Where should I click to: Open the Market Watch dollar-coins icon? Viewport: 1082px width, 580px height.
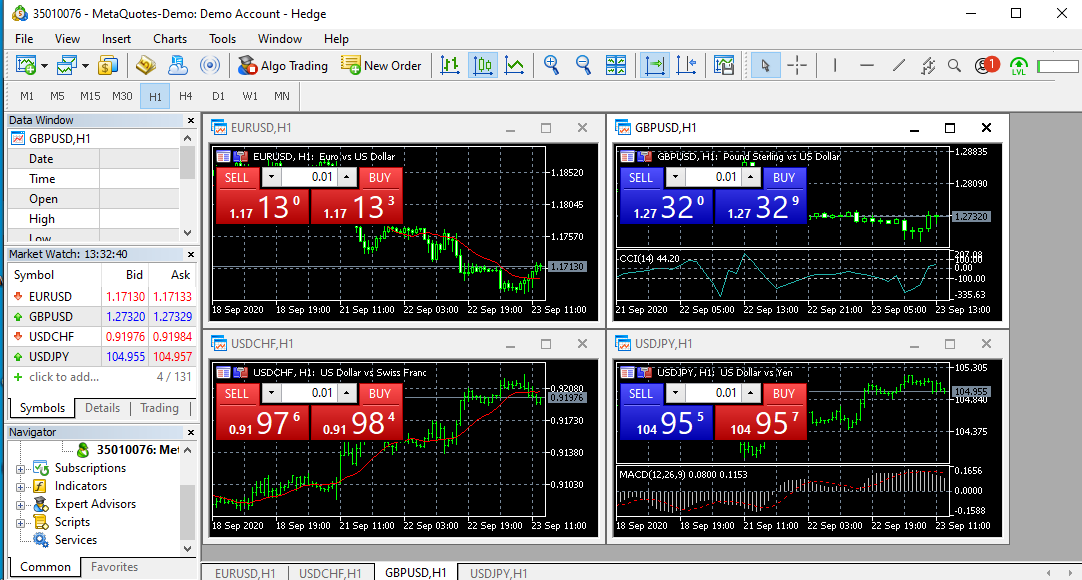tap(108, 66)
